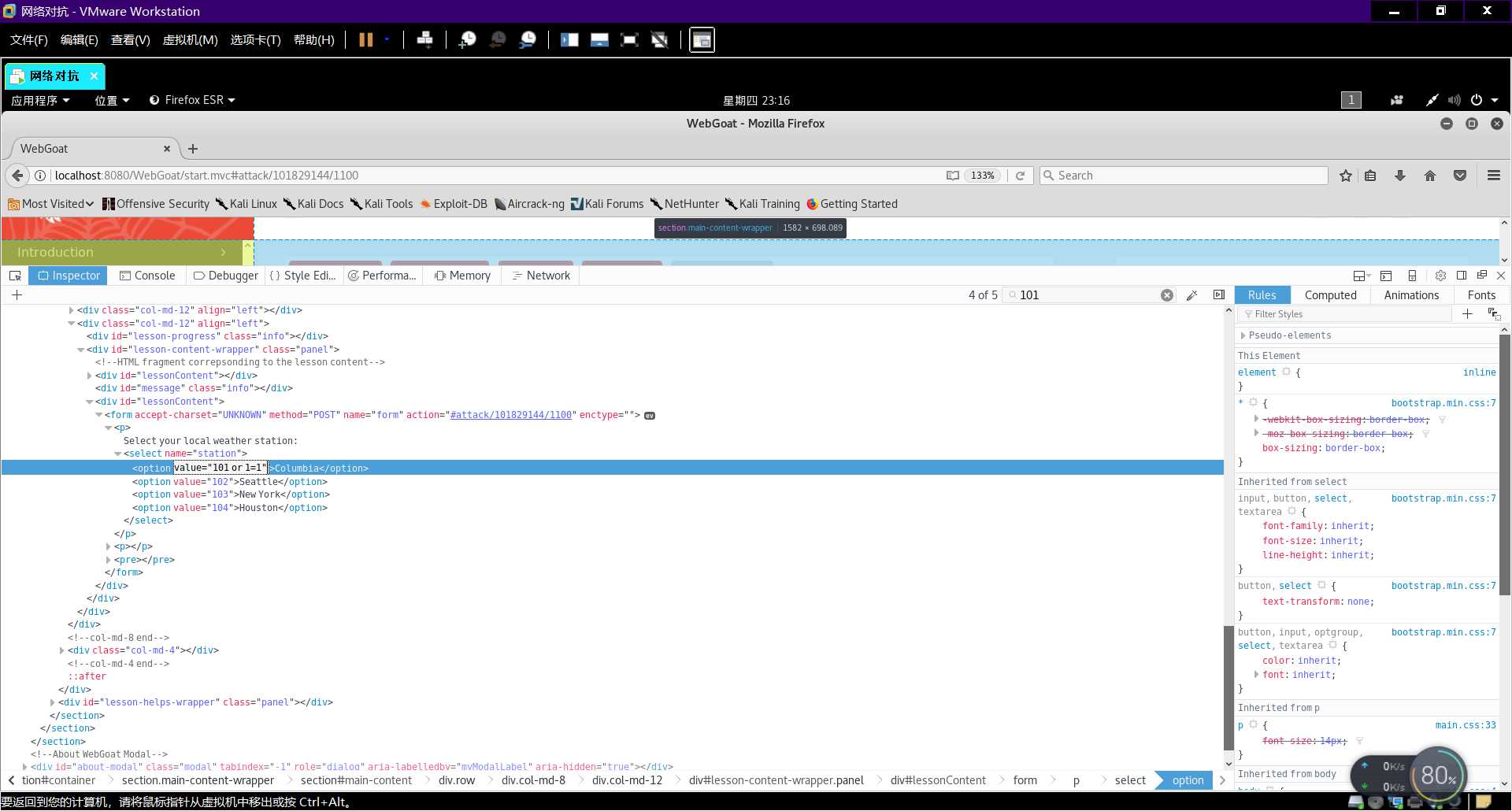Take a VMware snapshot
1512x811 pixels.
(x=467, y=39)
